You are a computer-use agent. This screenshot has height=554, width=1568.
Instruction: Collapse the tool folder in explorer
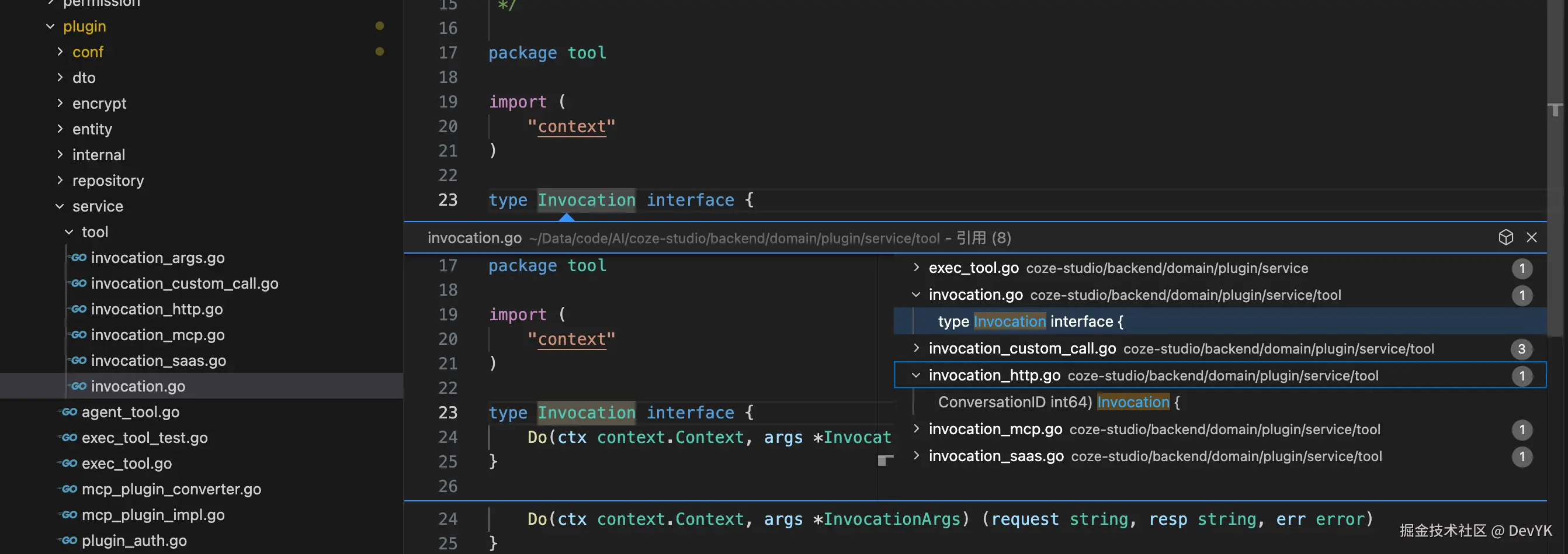click(69, 232)
